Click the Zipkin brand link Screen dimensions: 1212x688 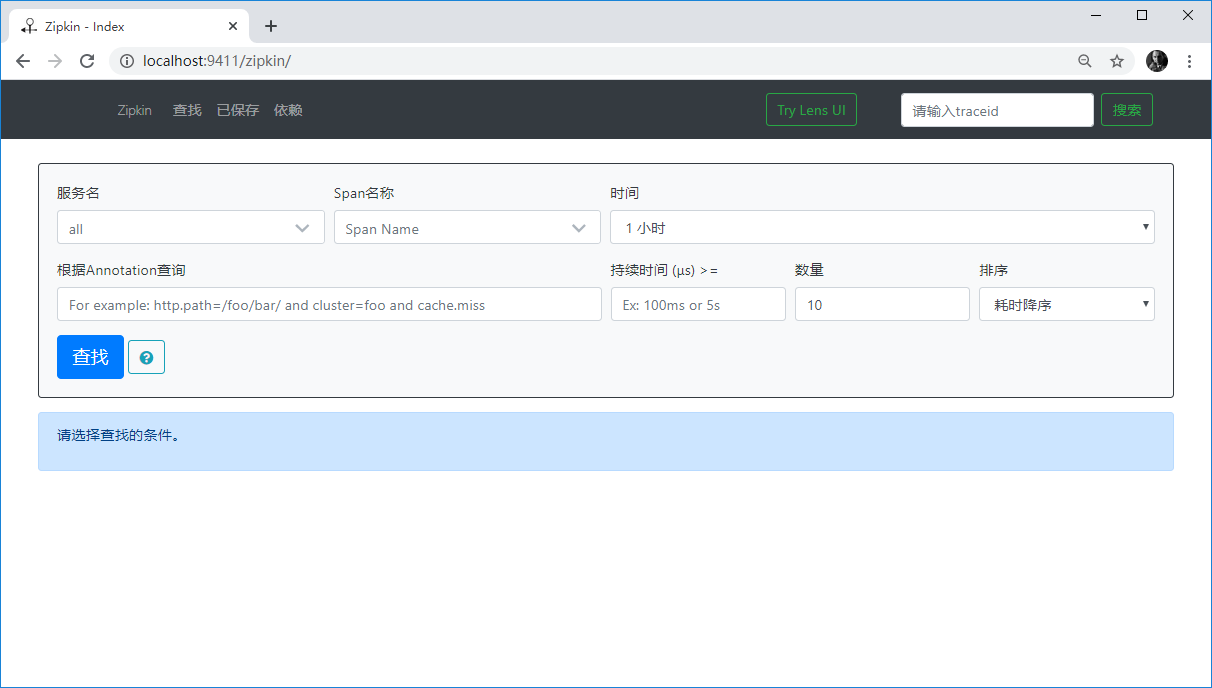[134, 110]
